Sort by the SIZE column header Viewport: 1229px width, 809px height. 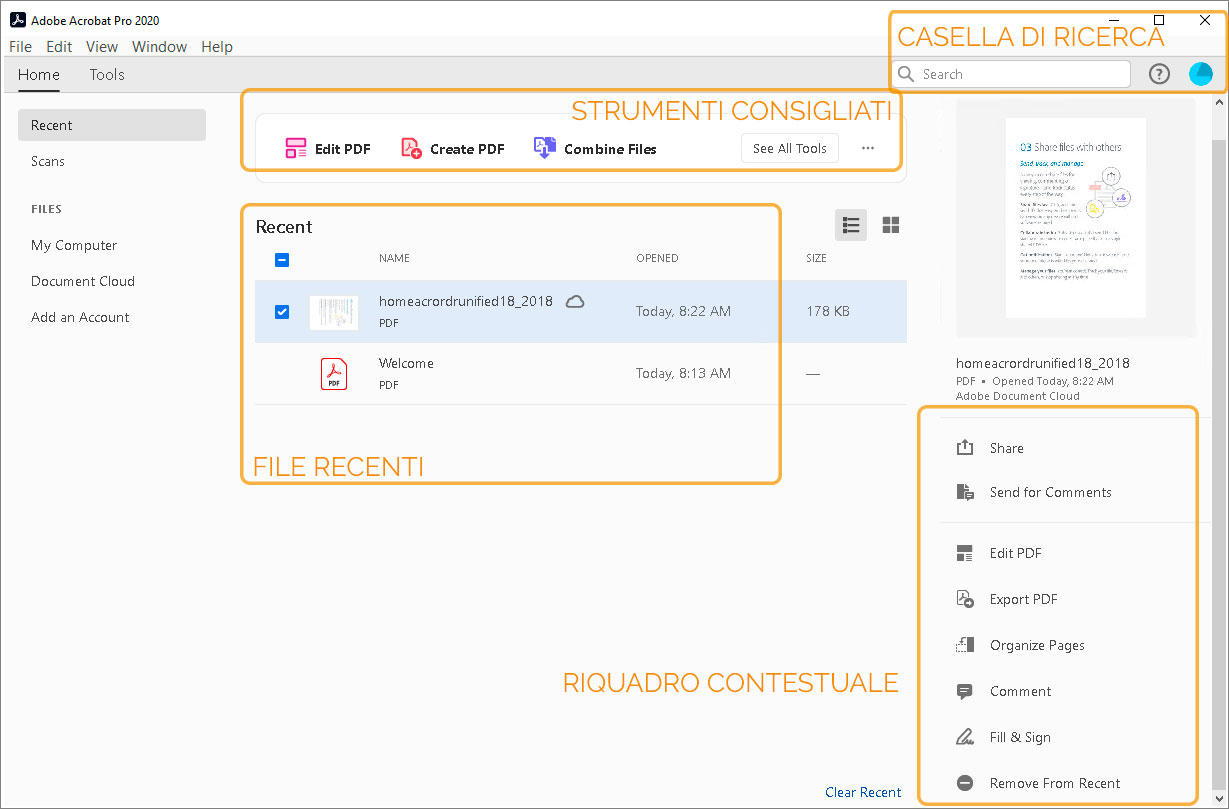pos(816,258)
